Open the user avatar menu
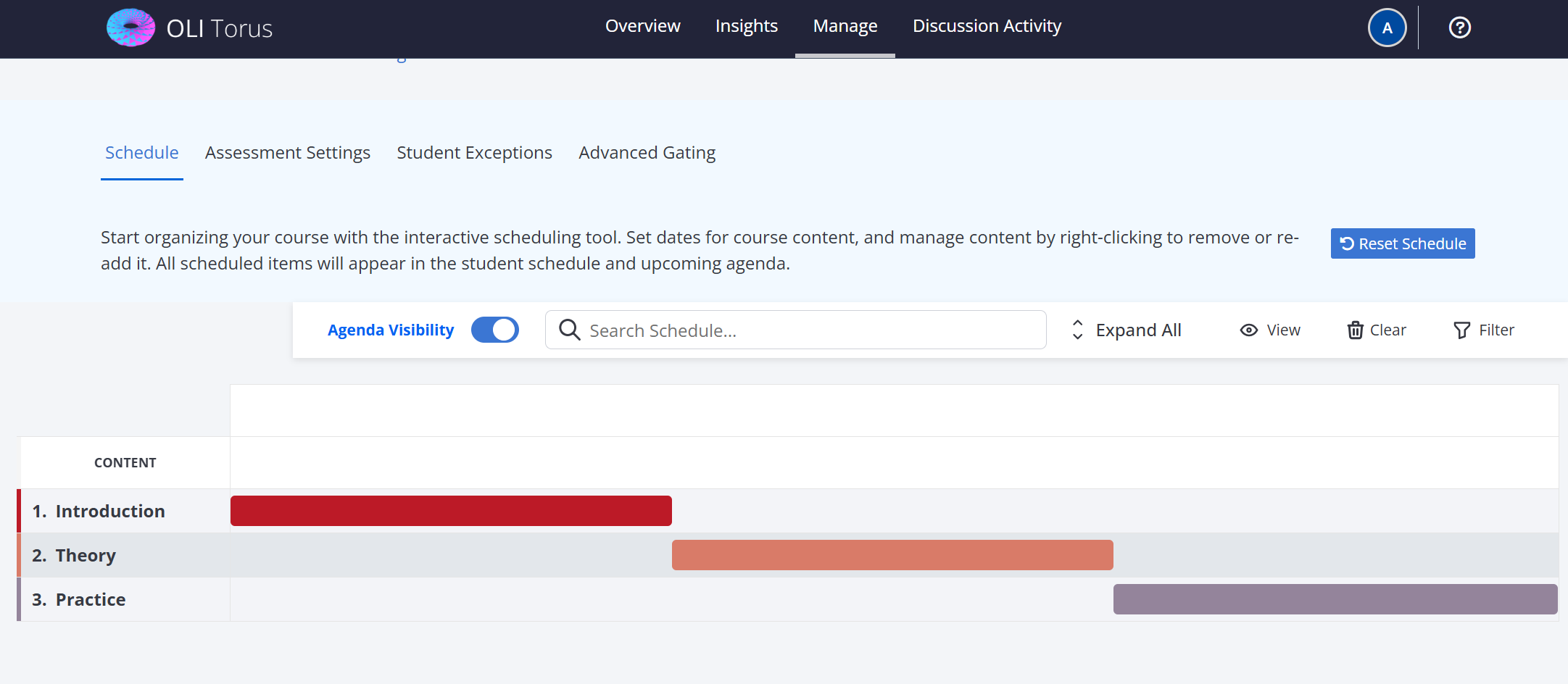The height and width of the screenshot is (684, 1568). pyautogui.click(x=1387, y=28)
